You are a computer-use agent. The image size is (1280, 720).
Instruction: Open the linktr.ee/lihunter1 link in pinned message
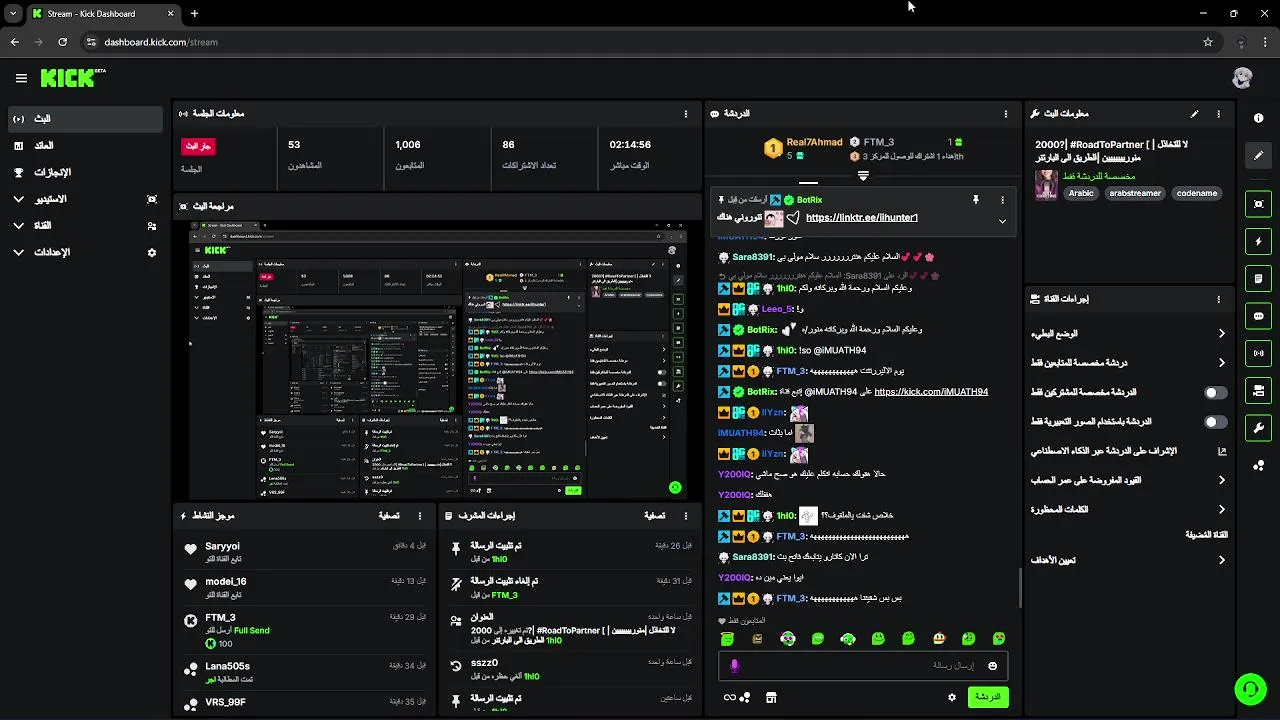tap(861, 218)
